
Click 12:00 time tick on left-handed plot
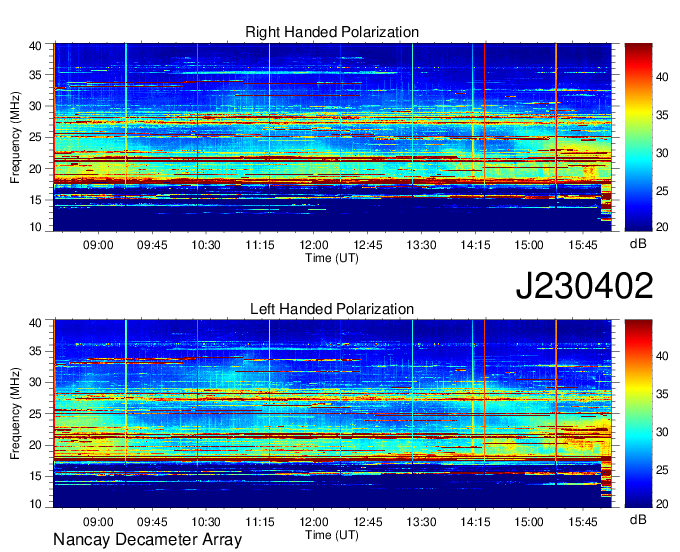[x=314, y=522]
